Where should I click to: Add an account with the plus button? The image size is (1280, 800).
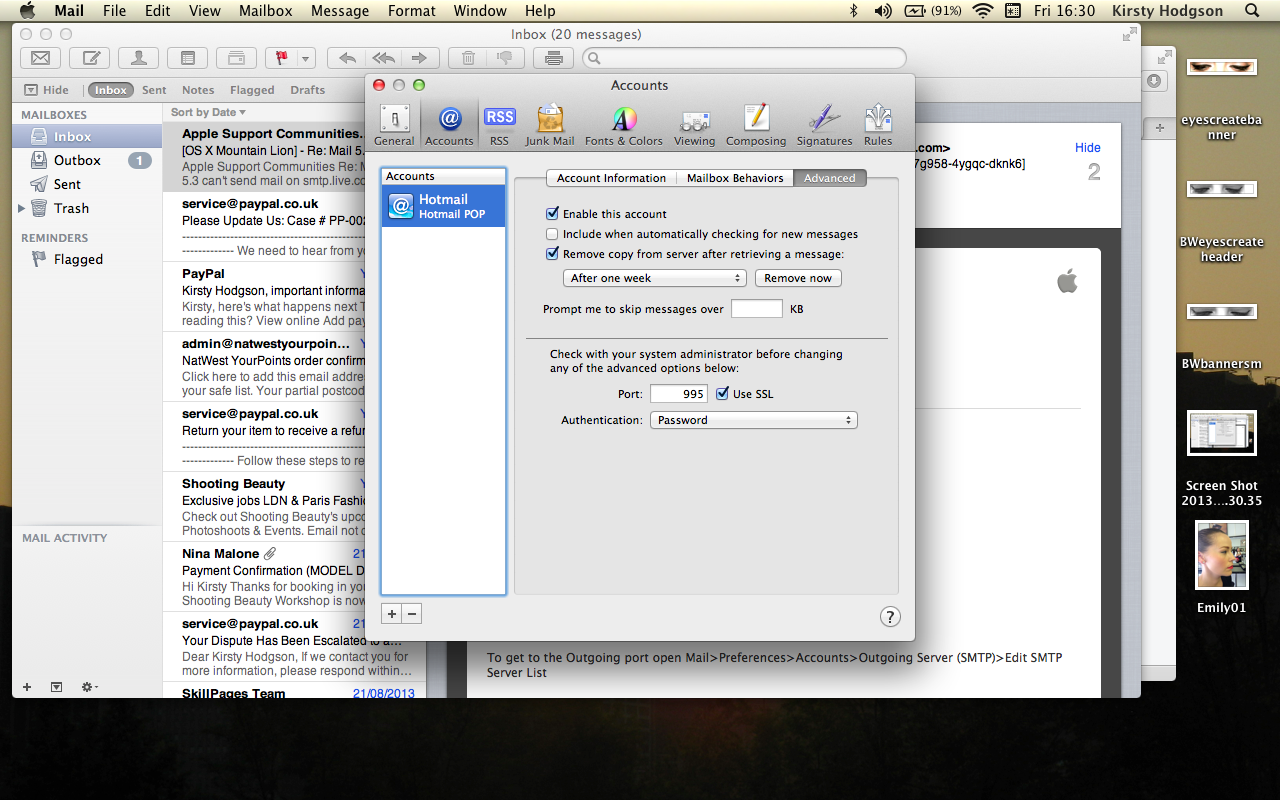point(391,614)
